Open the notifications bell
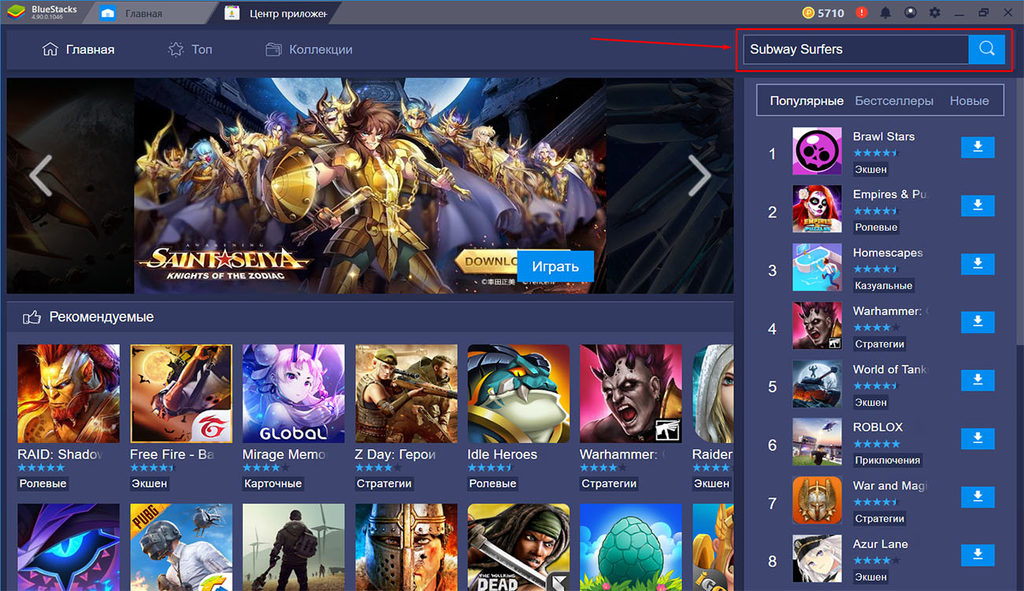The width and height of the screenshot is (1024, 591). click(886, 12)
